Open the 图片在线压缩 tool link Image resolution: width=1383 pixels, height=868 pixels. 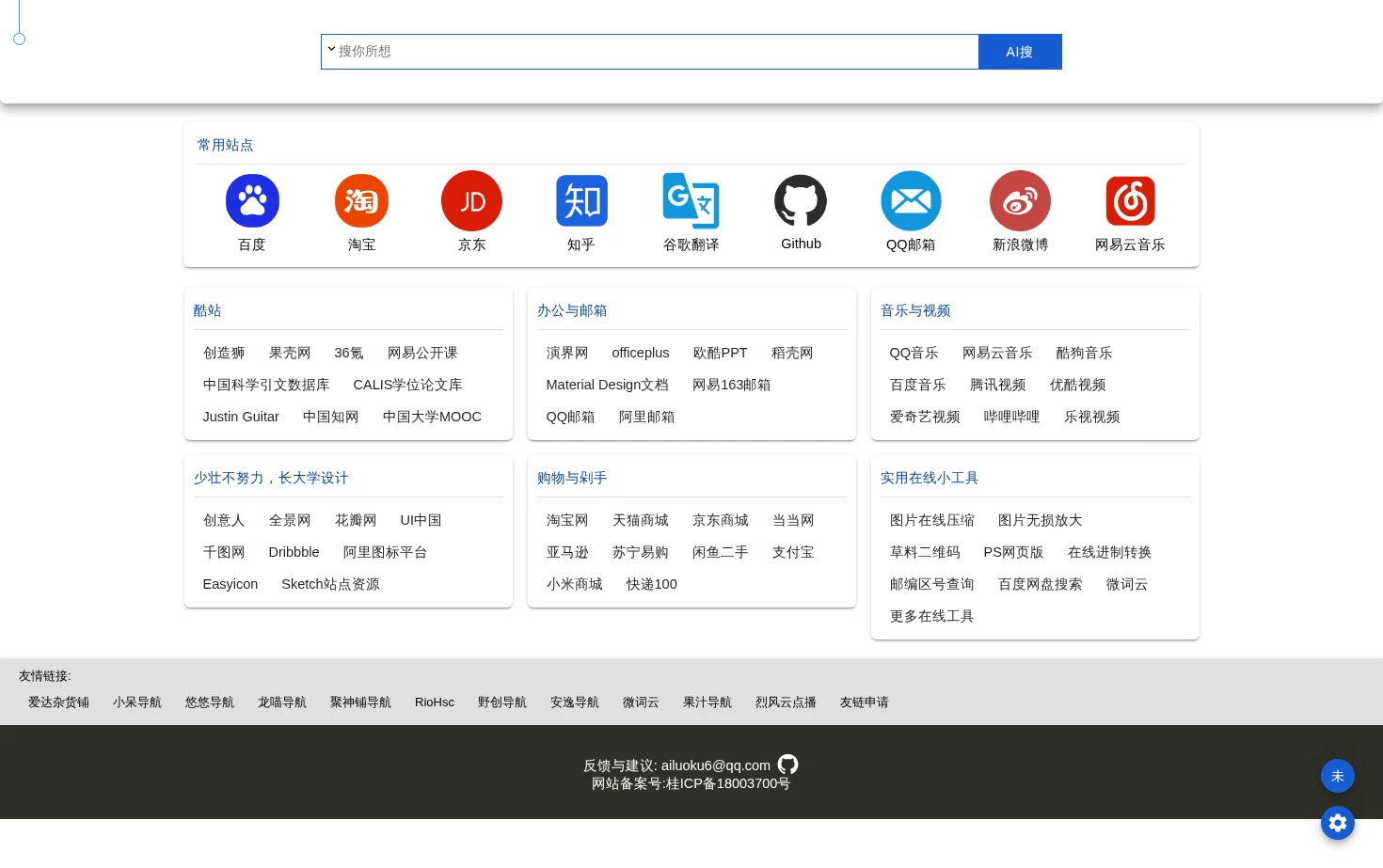click(932, 520)
